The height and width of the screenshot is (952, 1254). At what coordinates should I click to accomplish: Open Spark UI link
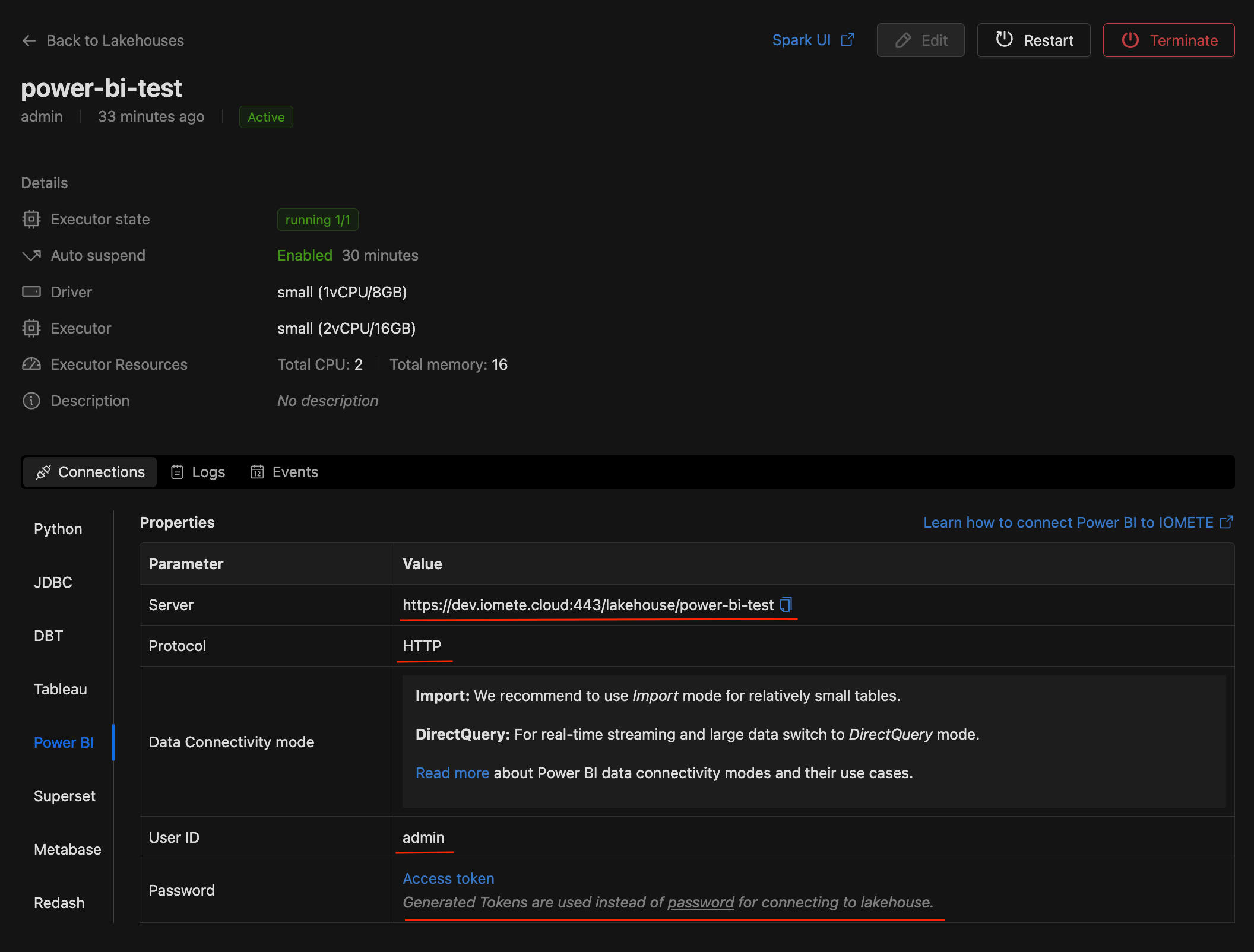[813, 40]
